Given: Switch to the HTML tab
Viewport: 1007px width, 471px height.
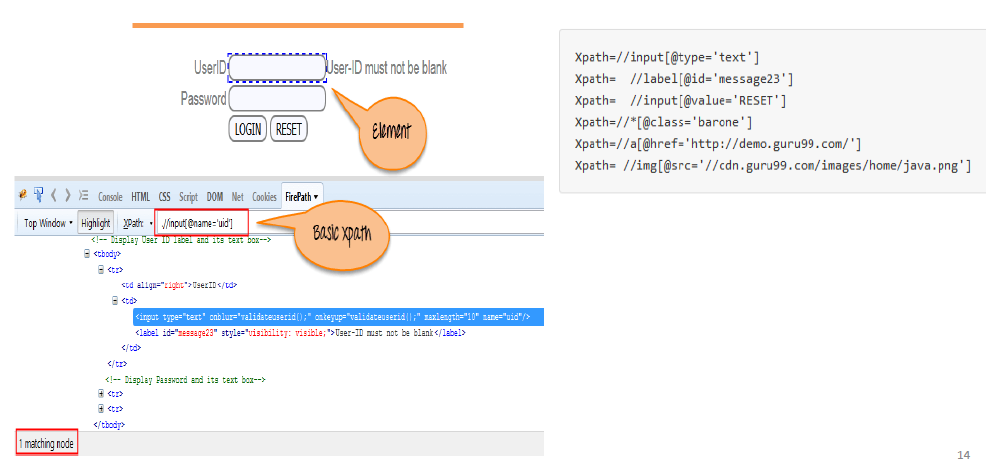Looking at the screenshot, I should 141,197.
